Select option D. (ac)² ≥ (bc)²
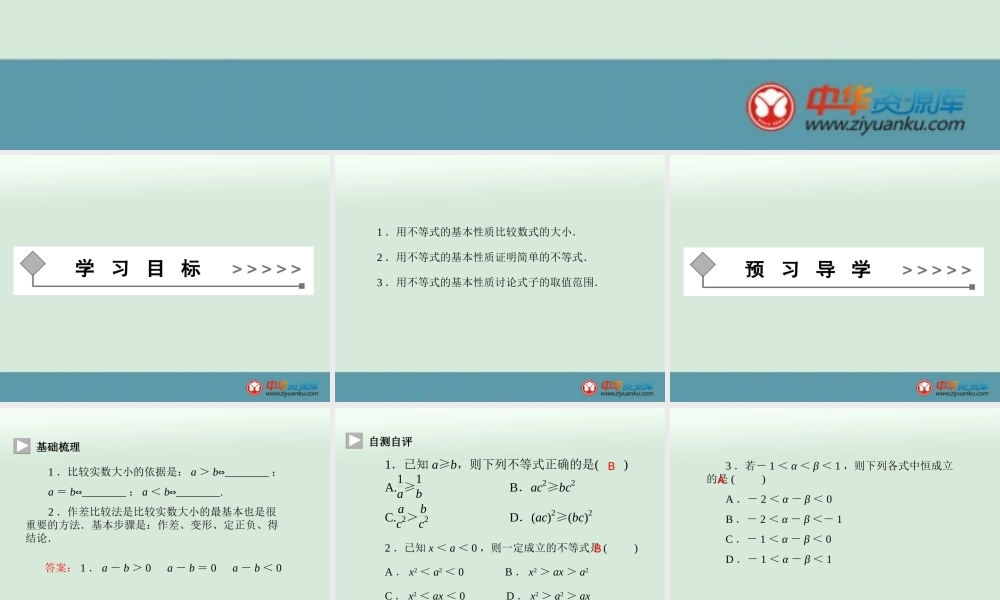1000x600 pixels. (x=551, y=517)
